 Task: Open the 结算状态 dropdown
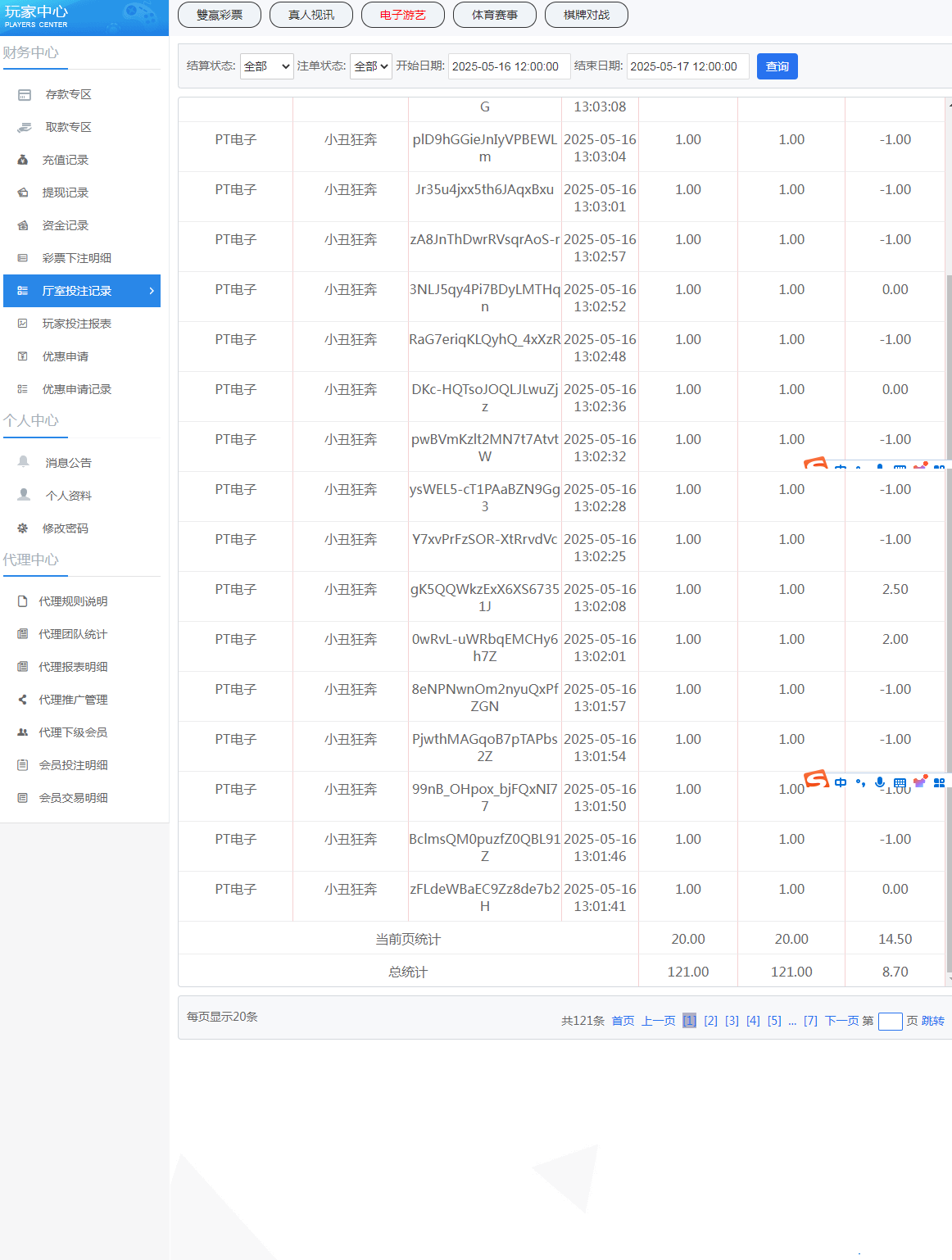coord(266,66)
